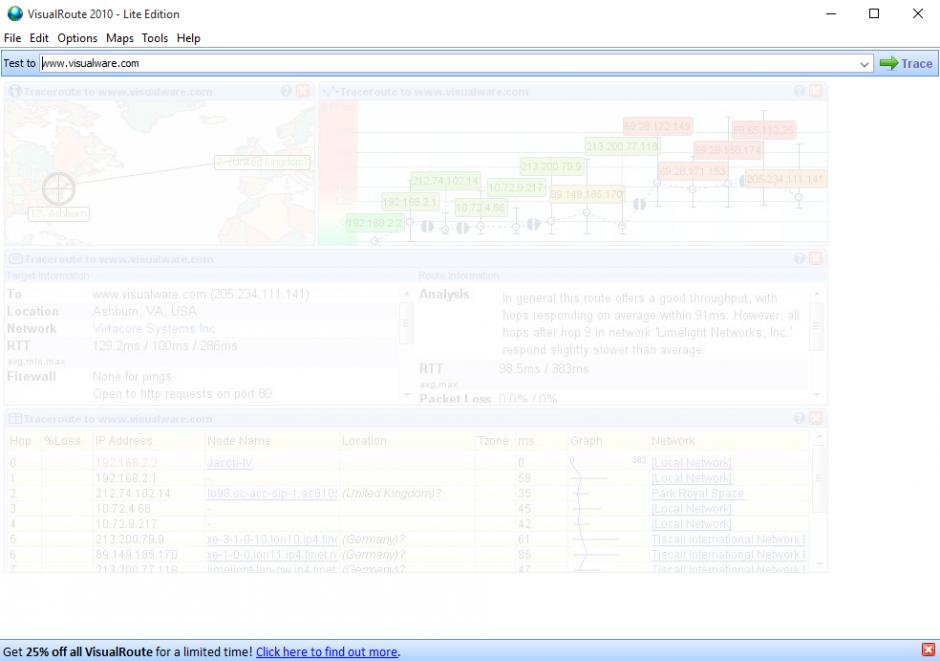
Task: Click the Hop column header
Action: click(x=20, y=441)
